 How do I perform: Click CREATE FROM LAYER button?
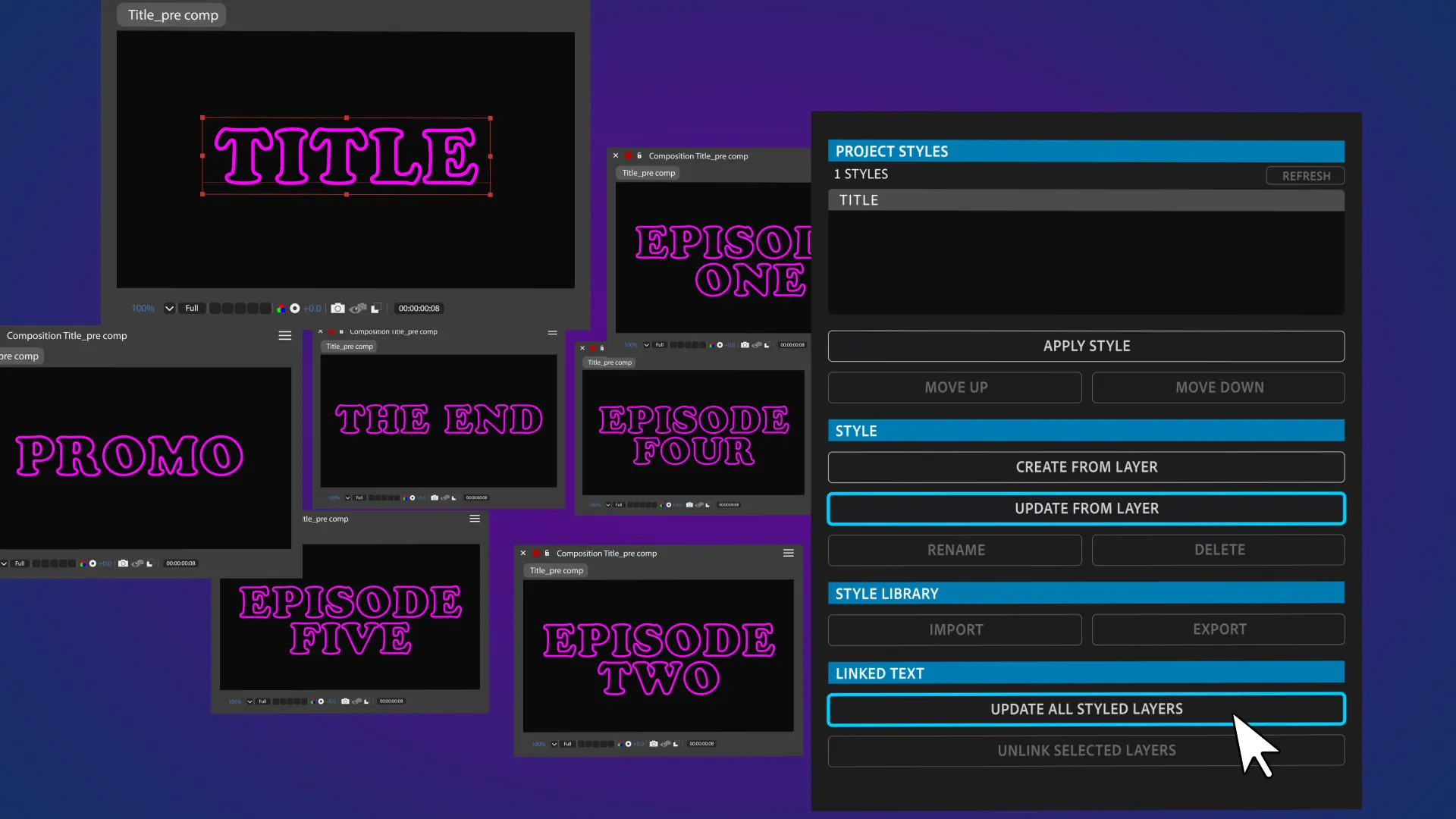[1086, 467]
